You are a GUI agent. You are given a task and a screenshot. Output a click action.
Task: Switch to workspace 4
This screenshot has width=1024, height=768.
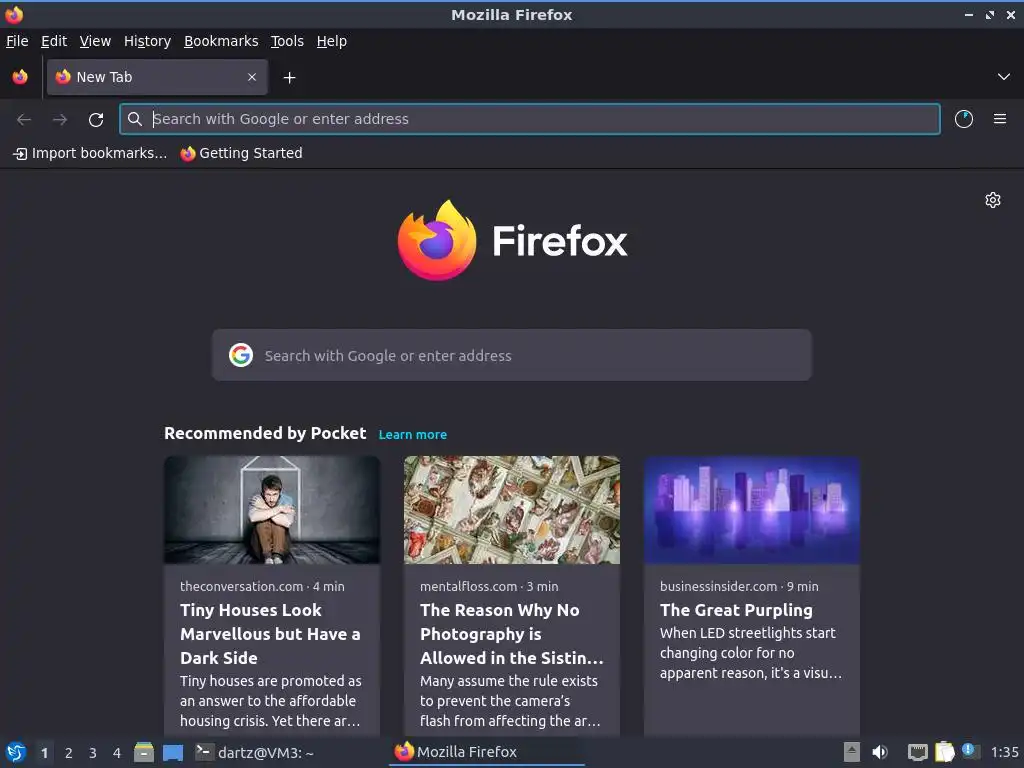[x=117, y=753]
